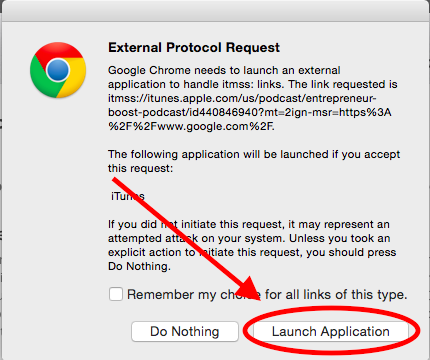Click the 'this request:' text line
Image resolution: width=430 pixels, height=360 pixels.
(x=140, y=168)
